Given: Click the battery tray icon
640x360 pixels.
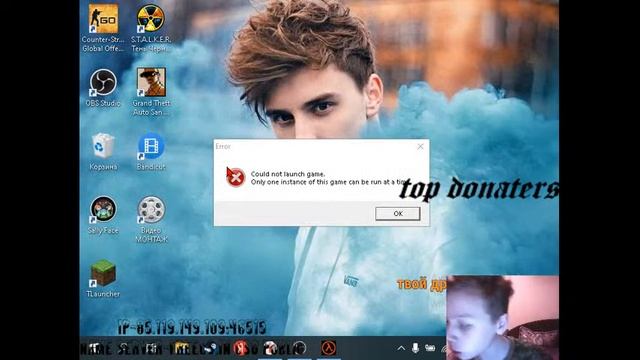Looking at the screenshot, I should pyautogui.click(x=430, y=348).
